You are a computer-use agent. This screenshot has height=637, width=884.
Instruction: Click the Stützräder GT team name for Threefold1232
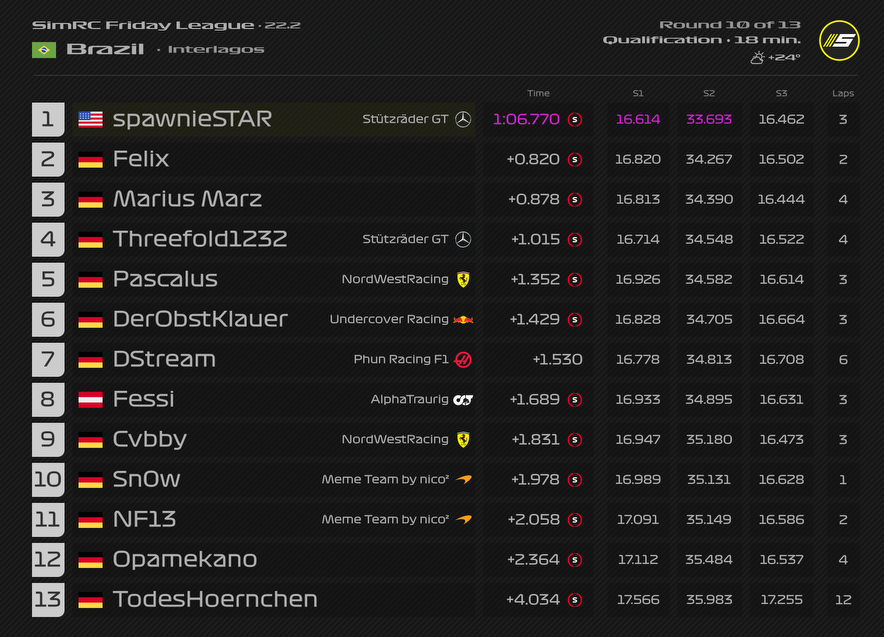405,239
